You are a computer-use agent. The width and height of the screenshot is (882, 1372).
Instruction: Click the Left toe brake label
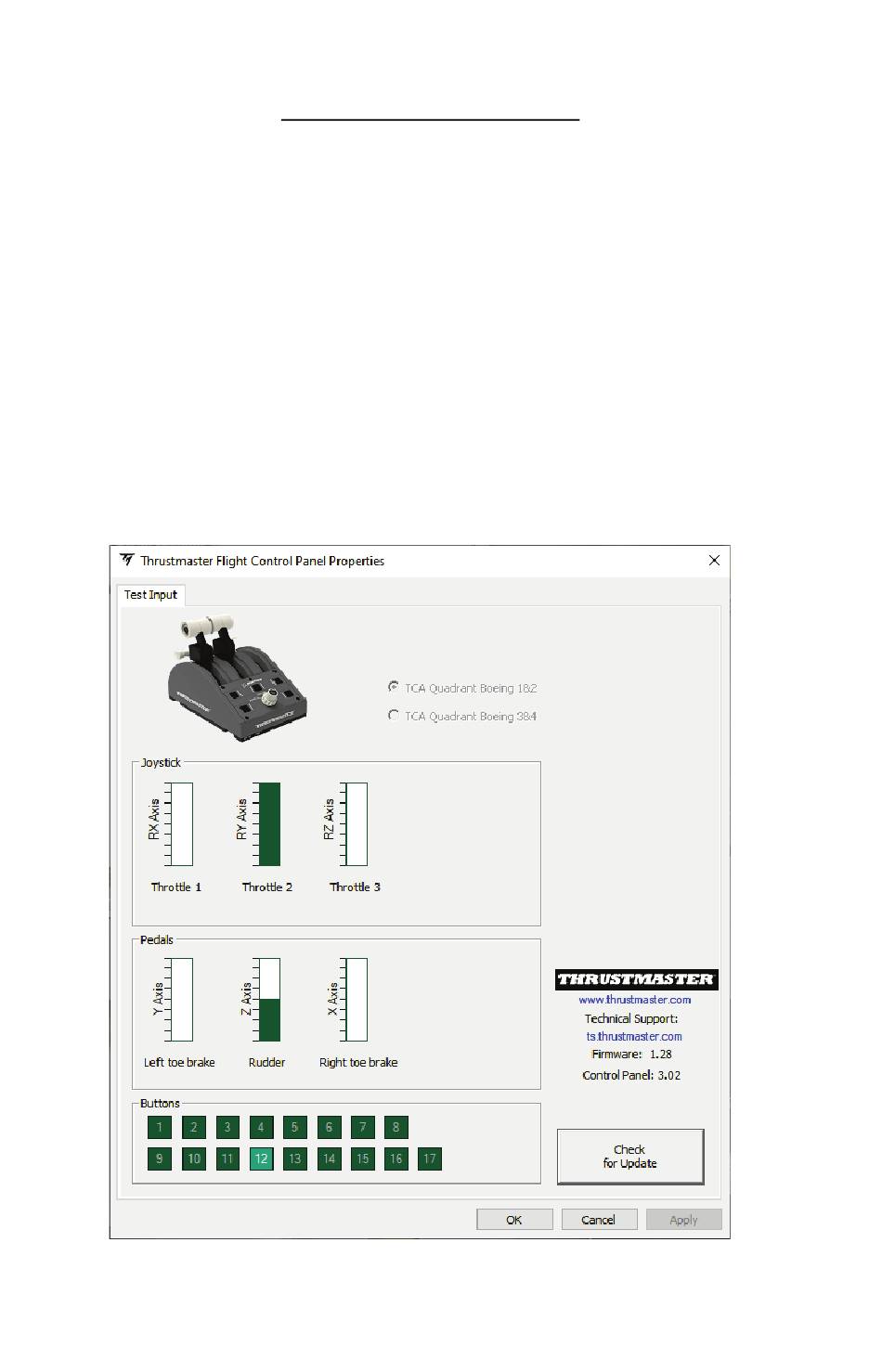click(179, 1063)
